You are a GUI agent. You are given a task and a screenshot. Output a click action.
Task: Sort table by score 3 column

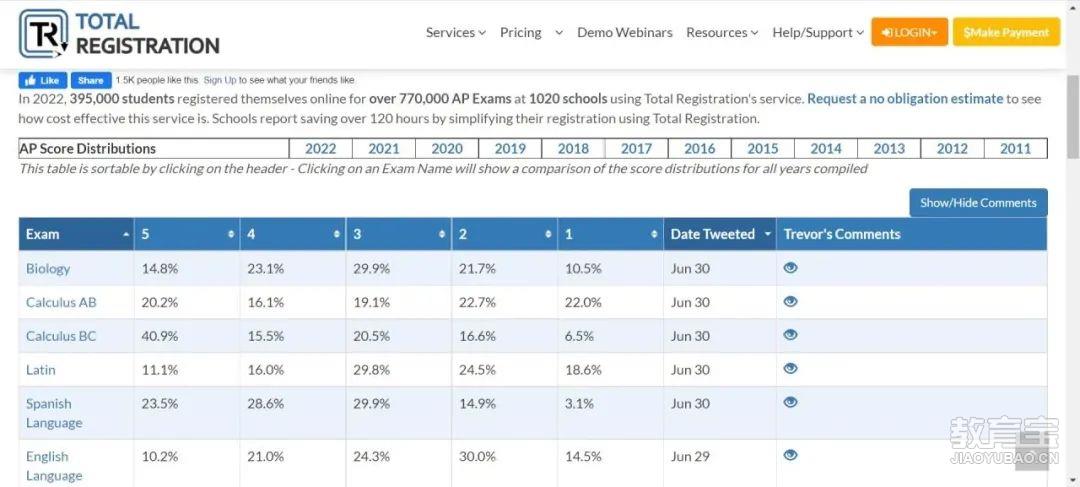click(x=399, y=234)
